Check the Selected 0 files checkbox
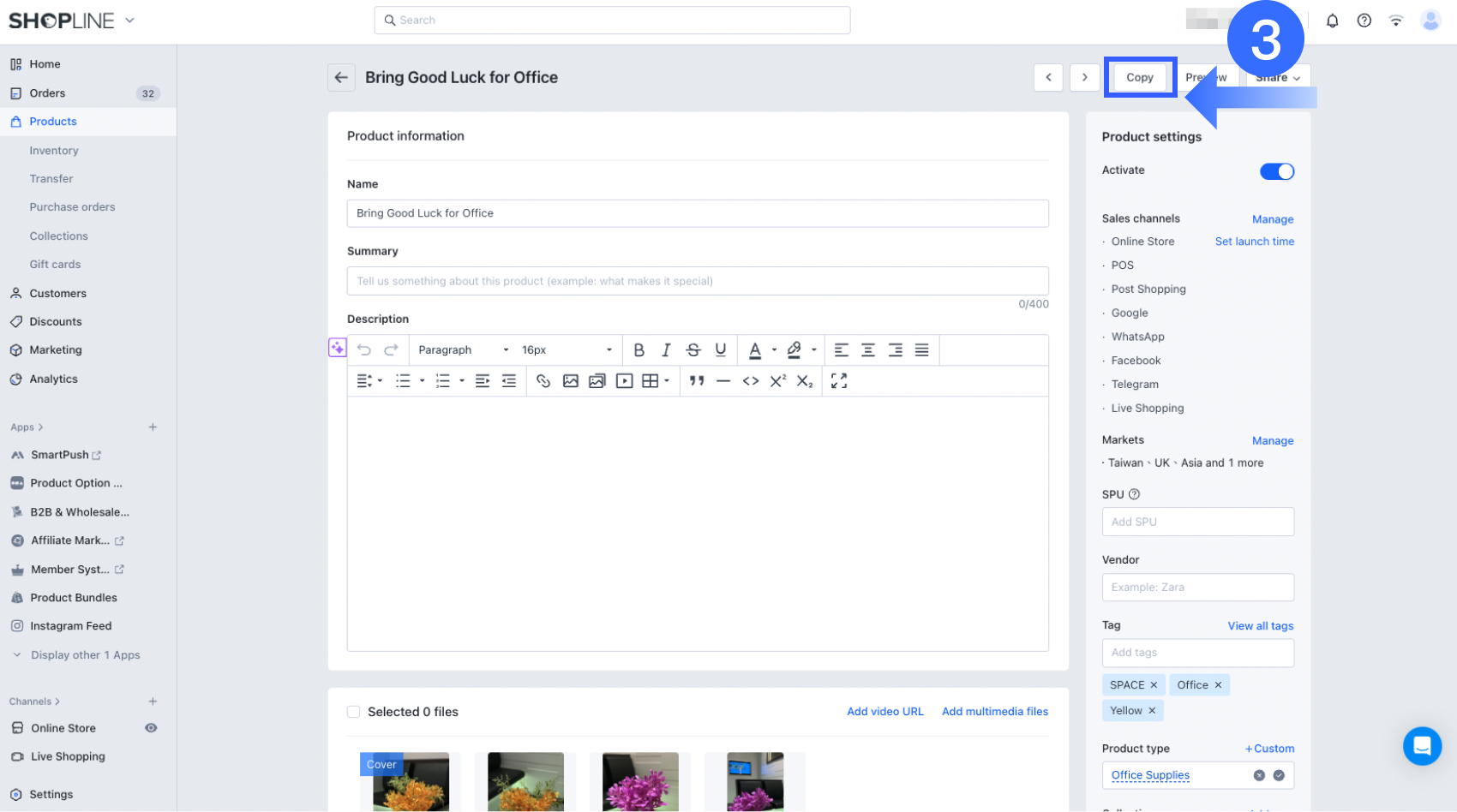Image resolution: width=1457 pixels, height=812 pixels. click(353, 711)
